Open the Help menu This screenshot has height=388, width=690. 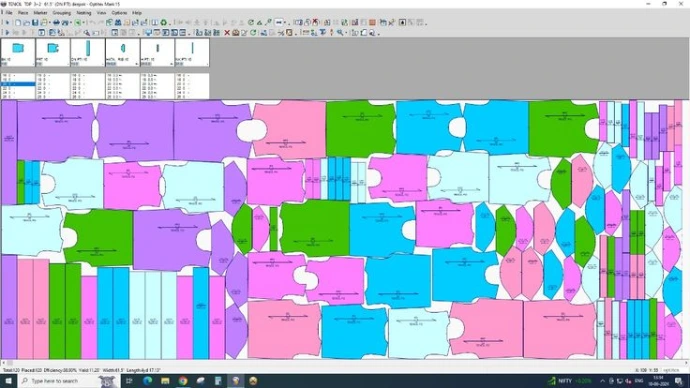tap(137, 13)
